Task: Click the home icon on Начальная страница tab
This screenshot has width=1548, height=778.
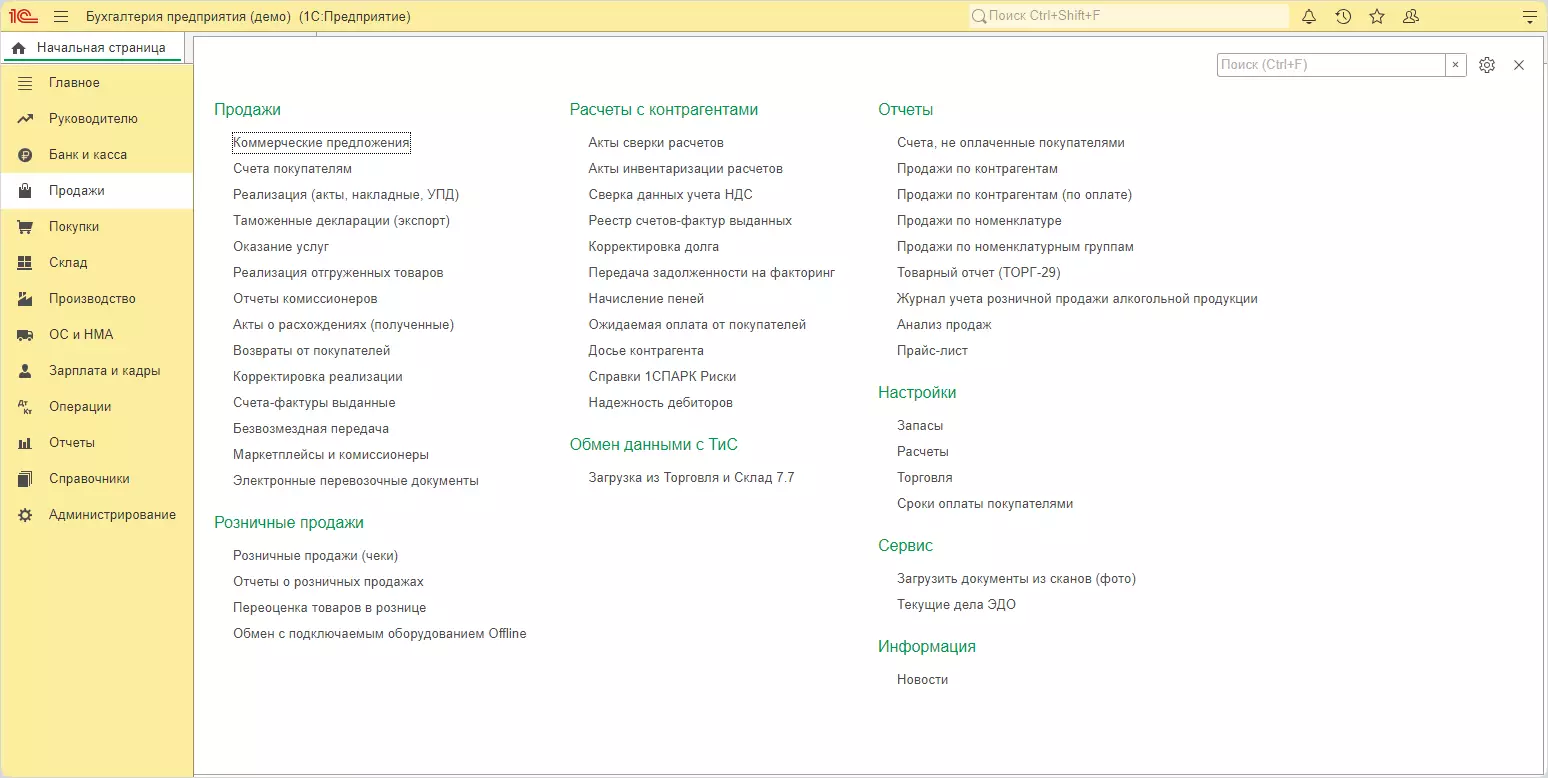Action: pyautogui.click(x=18, y=48)
